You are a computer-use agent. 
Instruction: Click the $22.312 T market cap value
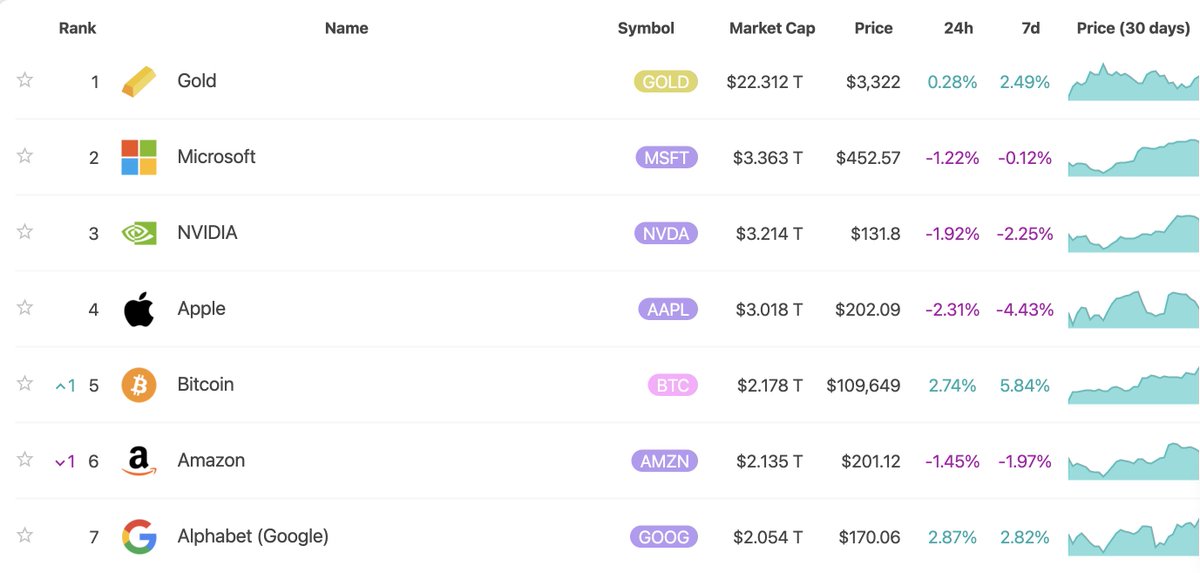coord(765,82)
